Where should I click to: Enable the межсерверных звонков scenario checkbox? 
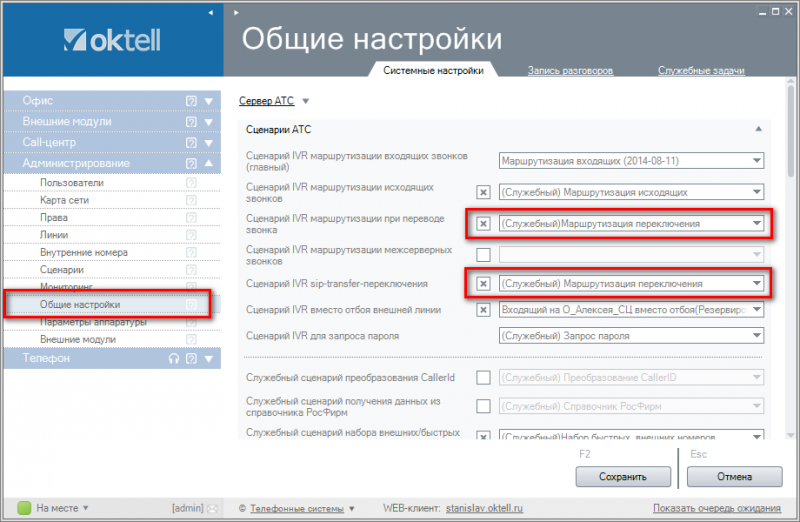point(483,254)
